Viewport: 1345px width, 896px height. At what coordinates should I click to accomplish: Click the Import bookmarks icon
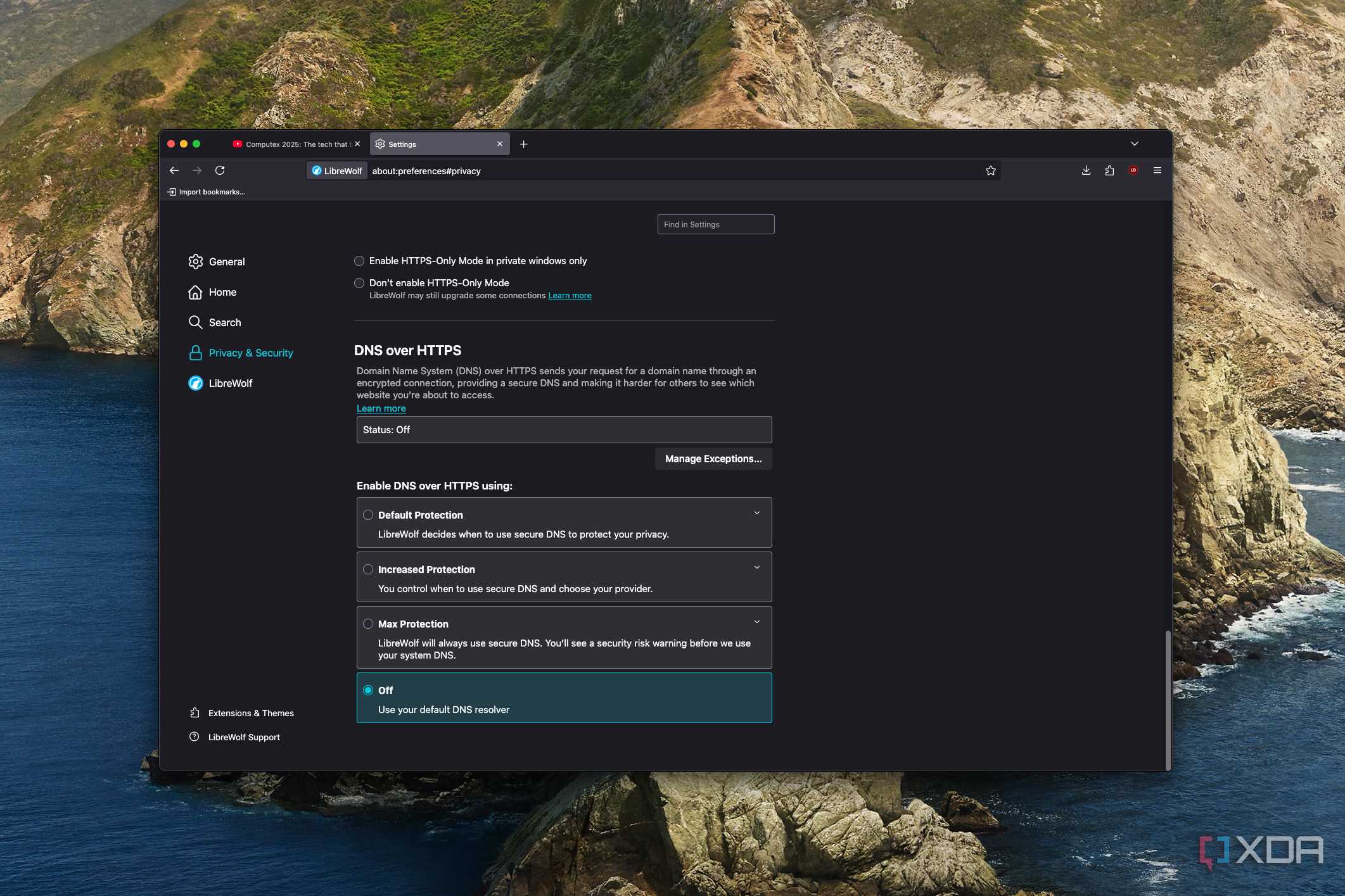[172, 192]
